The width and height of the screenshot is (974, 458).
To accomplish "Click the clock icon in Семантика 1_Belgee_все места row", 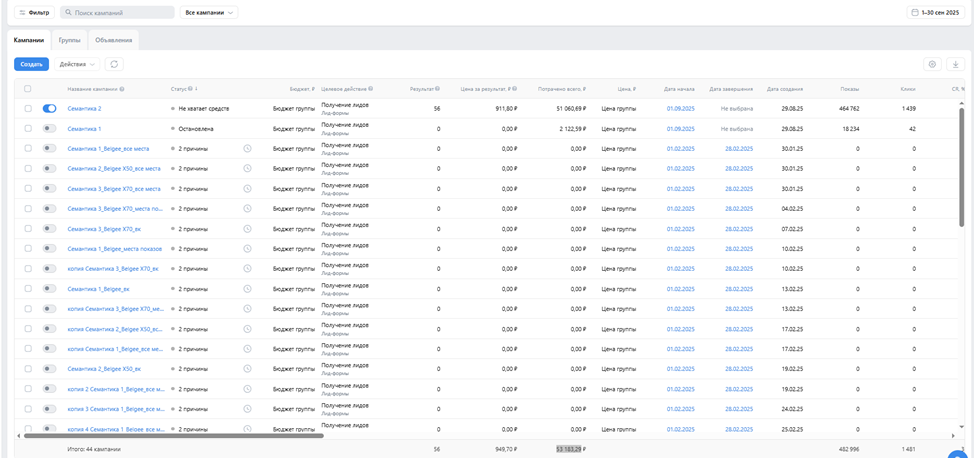I will pos(247,148).
